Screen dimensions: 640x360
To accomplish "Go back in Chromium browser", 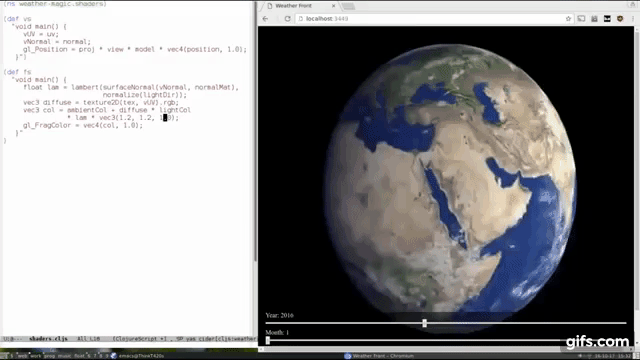I will click(x=265, y=19).
